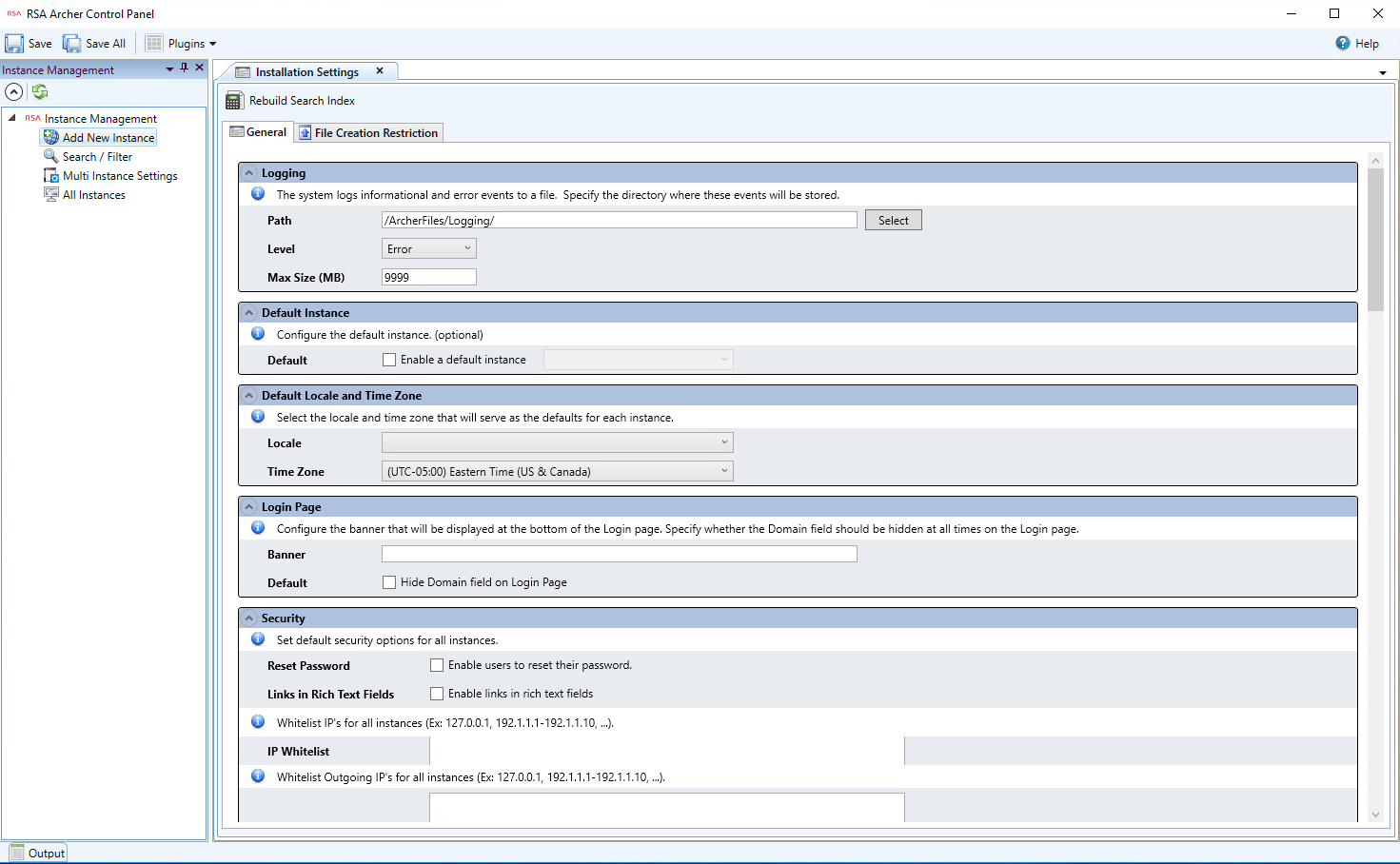Image resolution: width=1400 pixels, height=864 pixels.
Task: Click the Whitelist Outgoing IP's info icon
Action: click(x=258, y=776)
